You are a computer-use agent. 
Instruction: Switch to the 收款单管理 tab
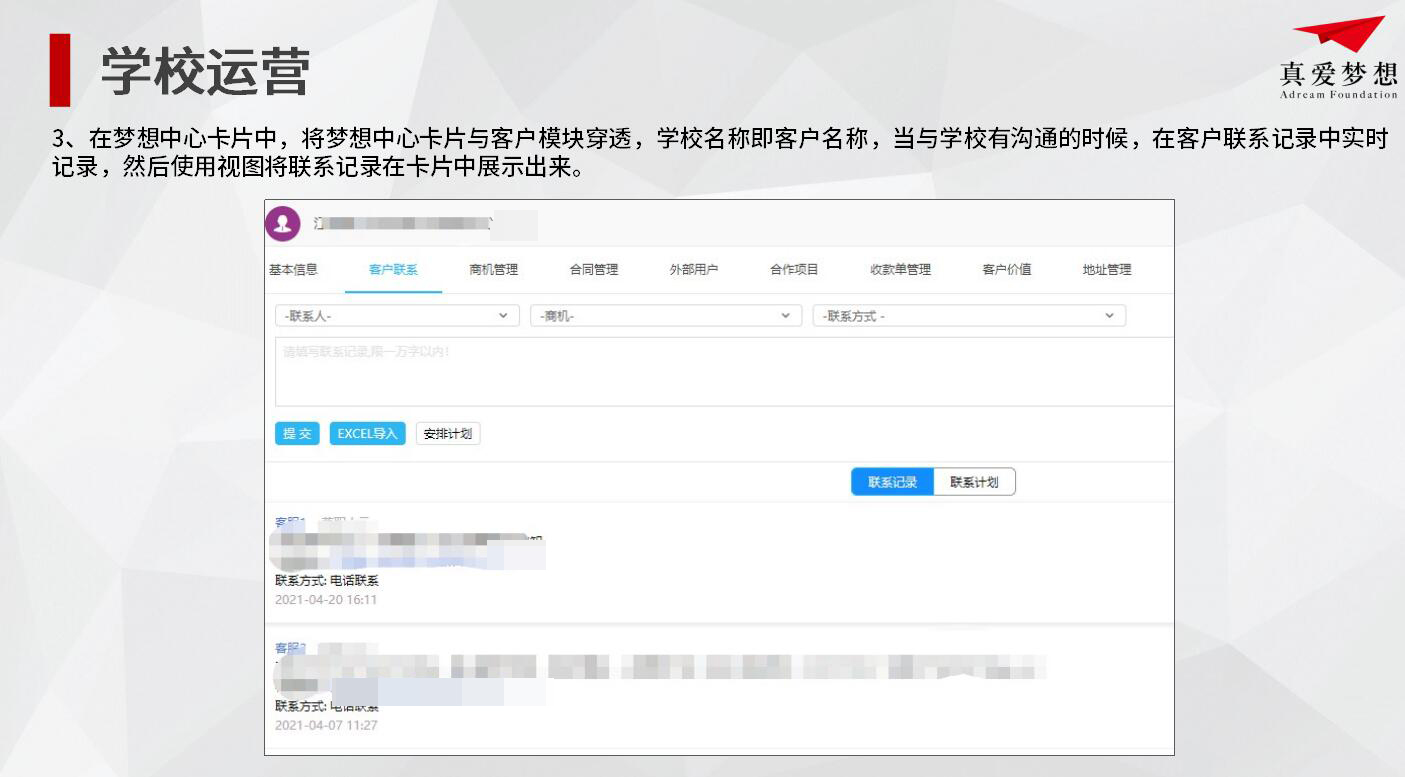coord(901,270)
